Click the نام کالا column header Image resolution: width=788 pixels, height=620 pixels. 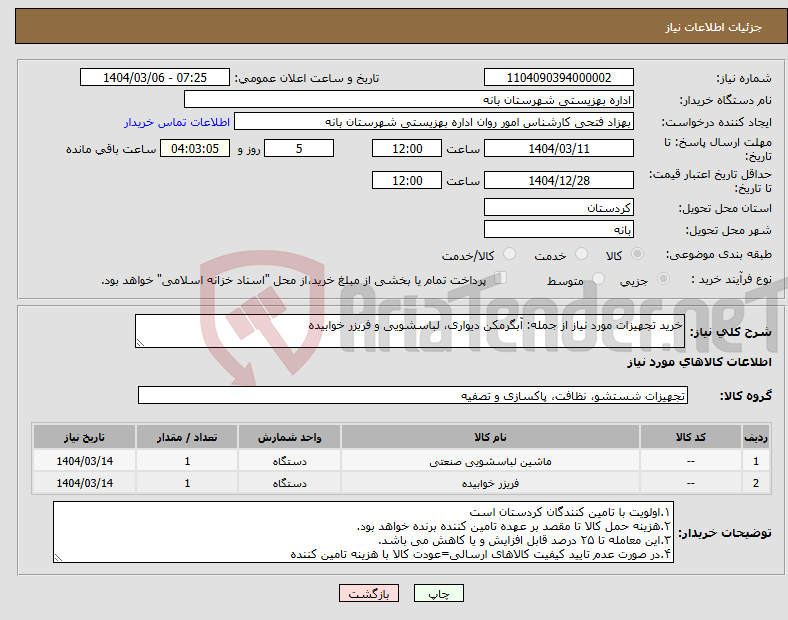(490, 437)
